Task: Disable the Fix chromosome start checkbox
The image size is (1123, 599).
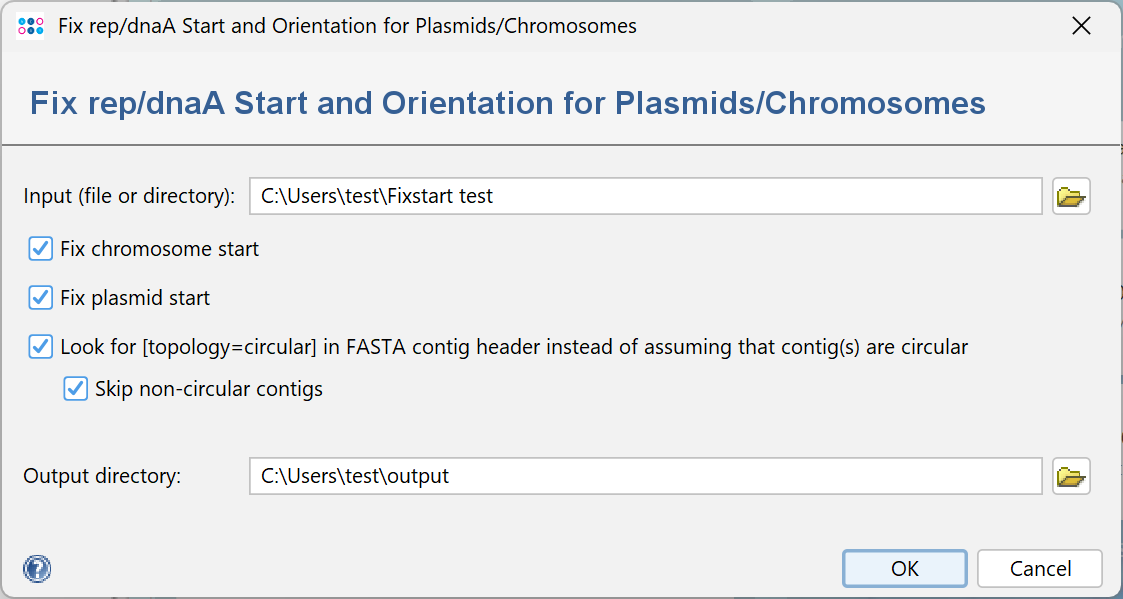Action: coord(41,249)
